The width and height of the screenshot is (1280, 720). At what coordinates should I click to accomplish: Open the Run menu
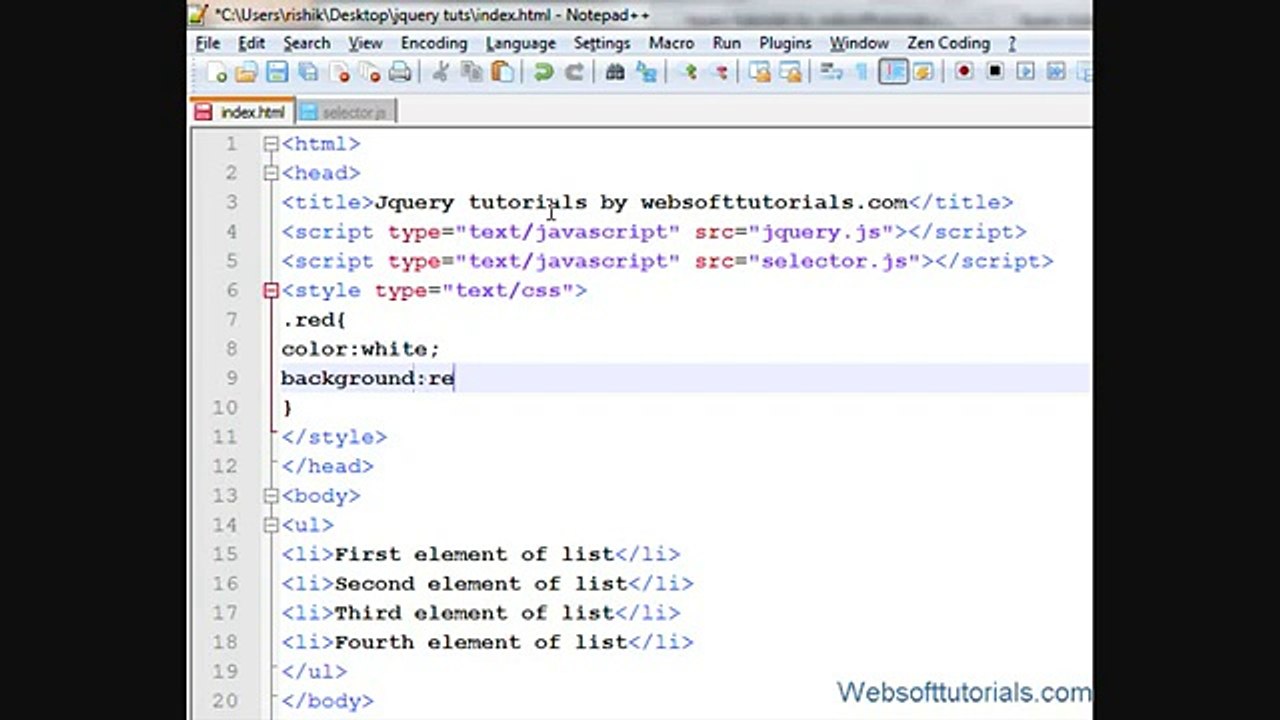[x=727, y=43]
